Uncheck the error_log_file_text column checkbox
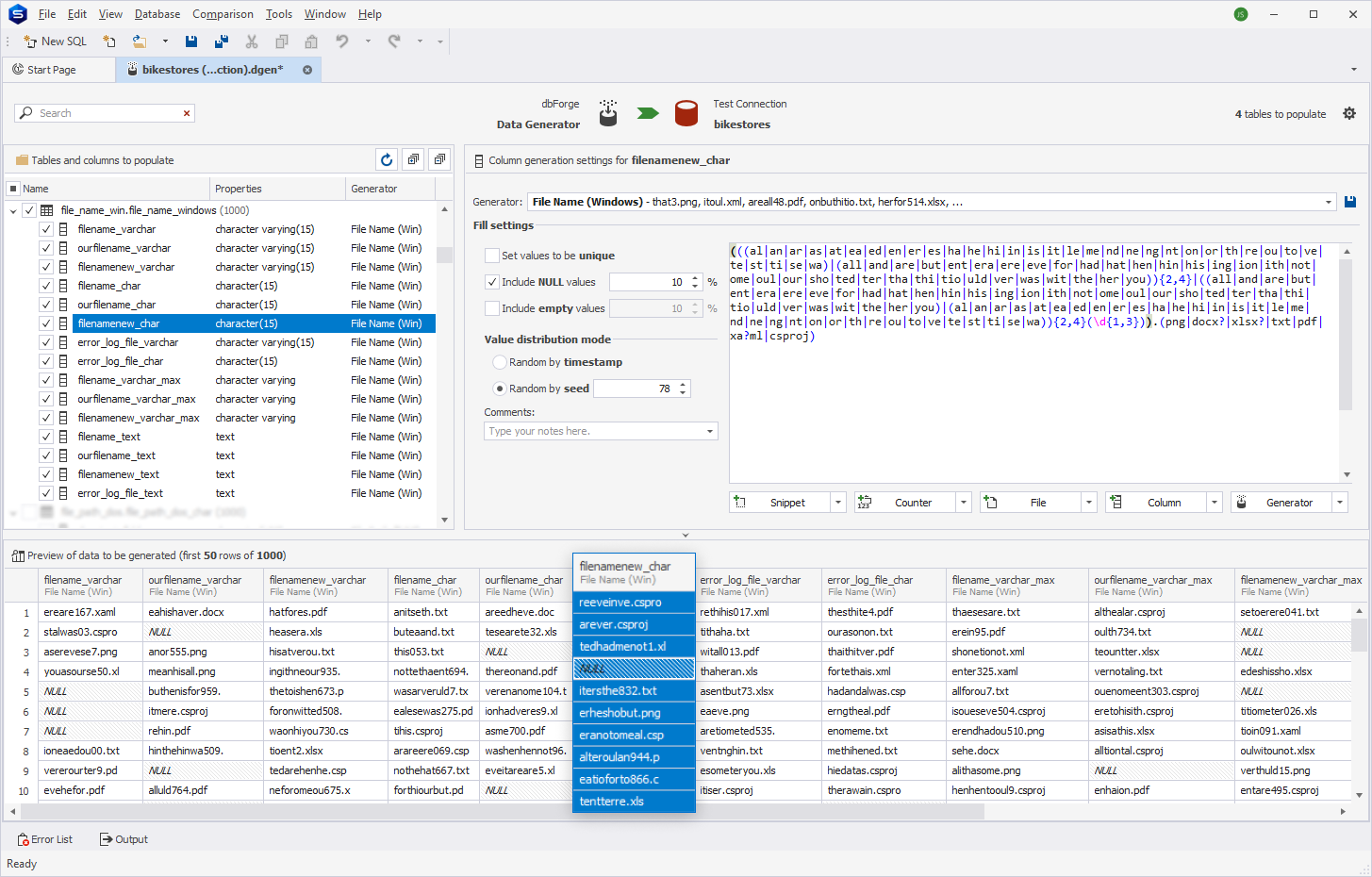The image size is (1372, 877). (x=45, y=493)
